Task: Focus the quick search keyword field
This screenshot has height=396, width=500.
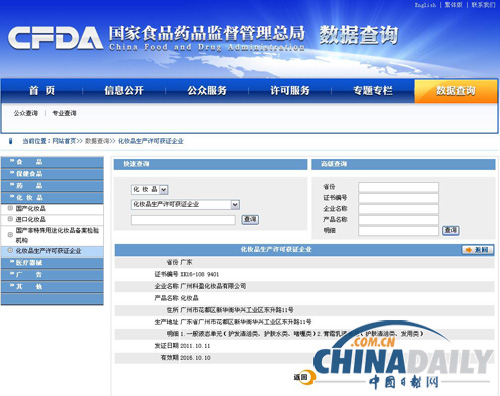Action: click(x=183, y=220)
